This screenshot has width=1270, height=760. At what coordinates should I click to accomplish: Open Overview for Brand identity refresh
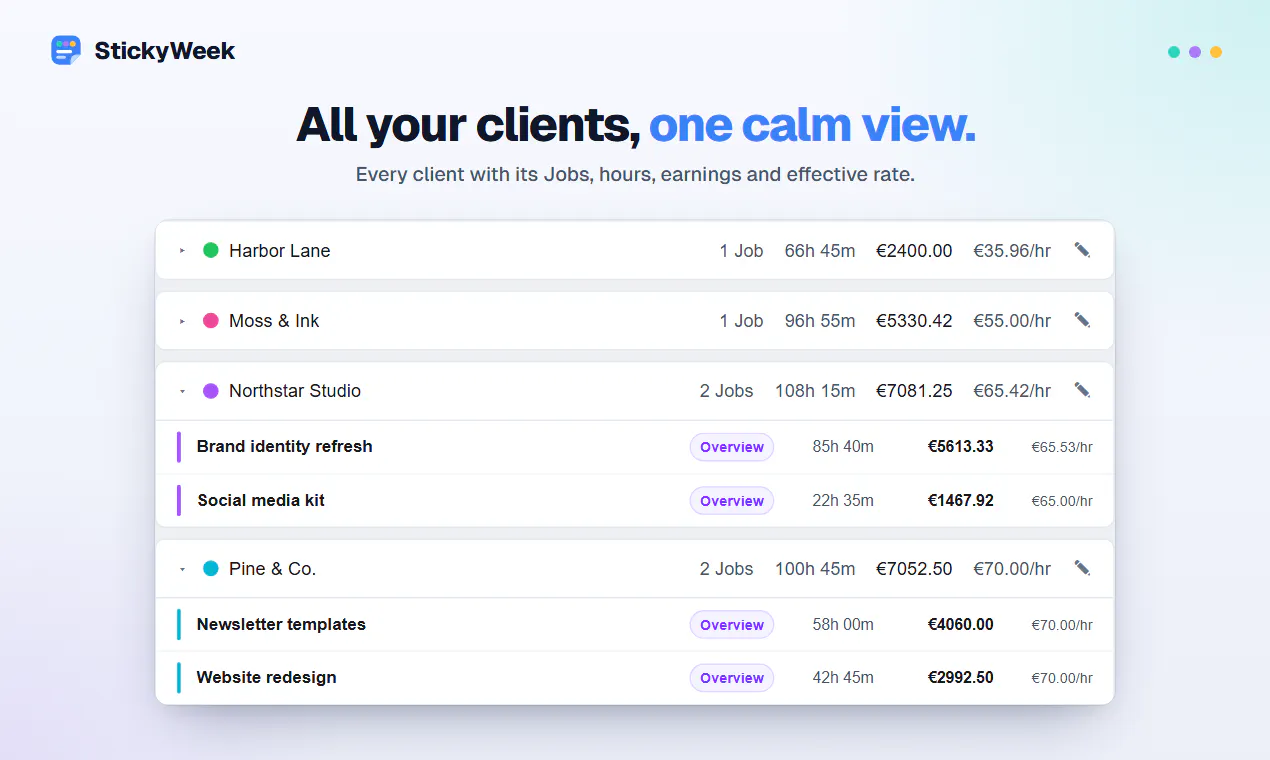732,447
